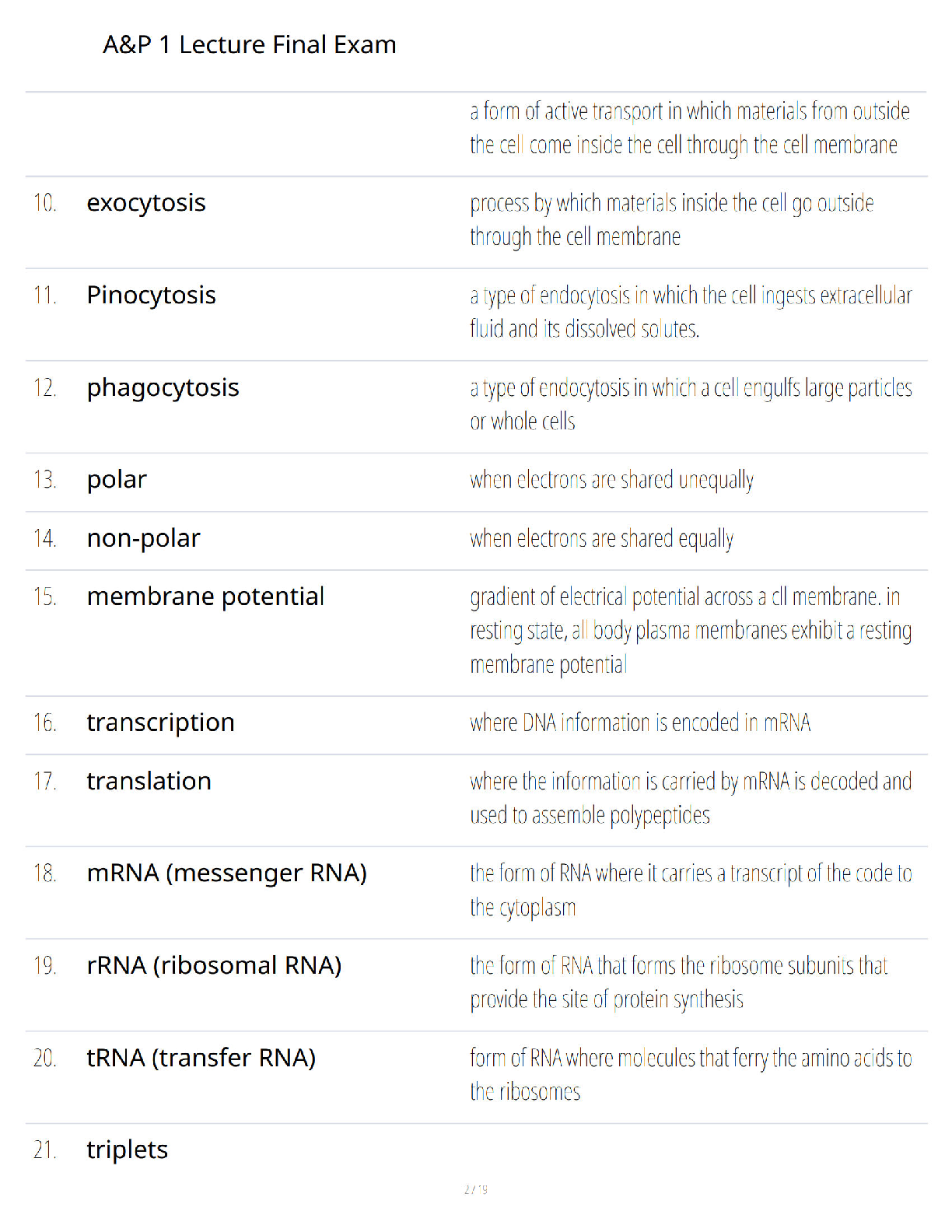Click the term 'Pinocytosis'
Viewport: 952px width, 1232px height.
(152, 296)
